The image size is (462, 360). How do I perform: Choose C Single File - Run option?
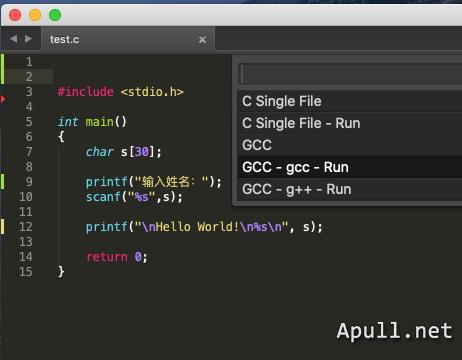pyautogui.click(x=350, y=123)
